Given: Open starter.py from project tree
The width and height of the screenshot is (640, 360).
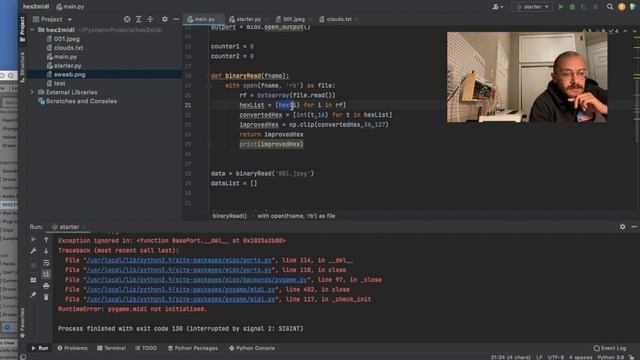Looking at the screenshot, I should [67, 66].
